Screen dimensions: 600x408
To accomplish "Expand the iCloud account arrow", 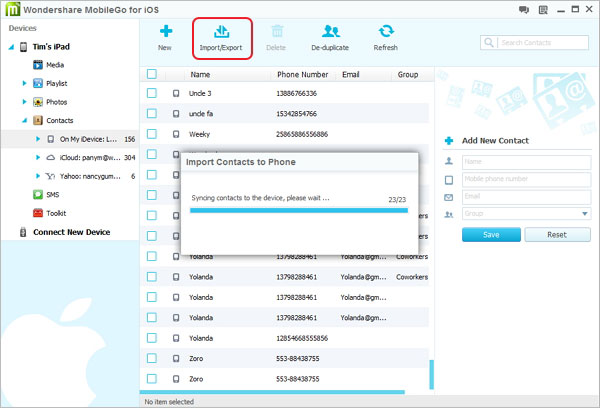I will (x=38, y=157).
